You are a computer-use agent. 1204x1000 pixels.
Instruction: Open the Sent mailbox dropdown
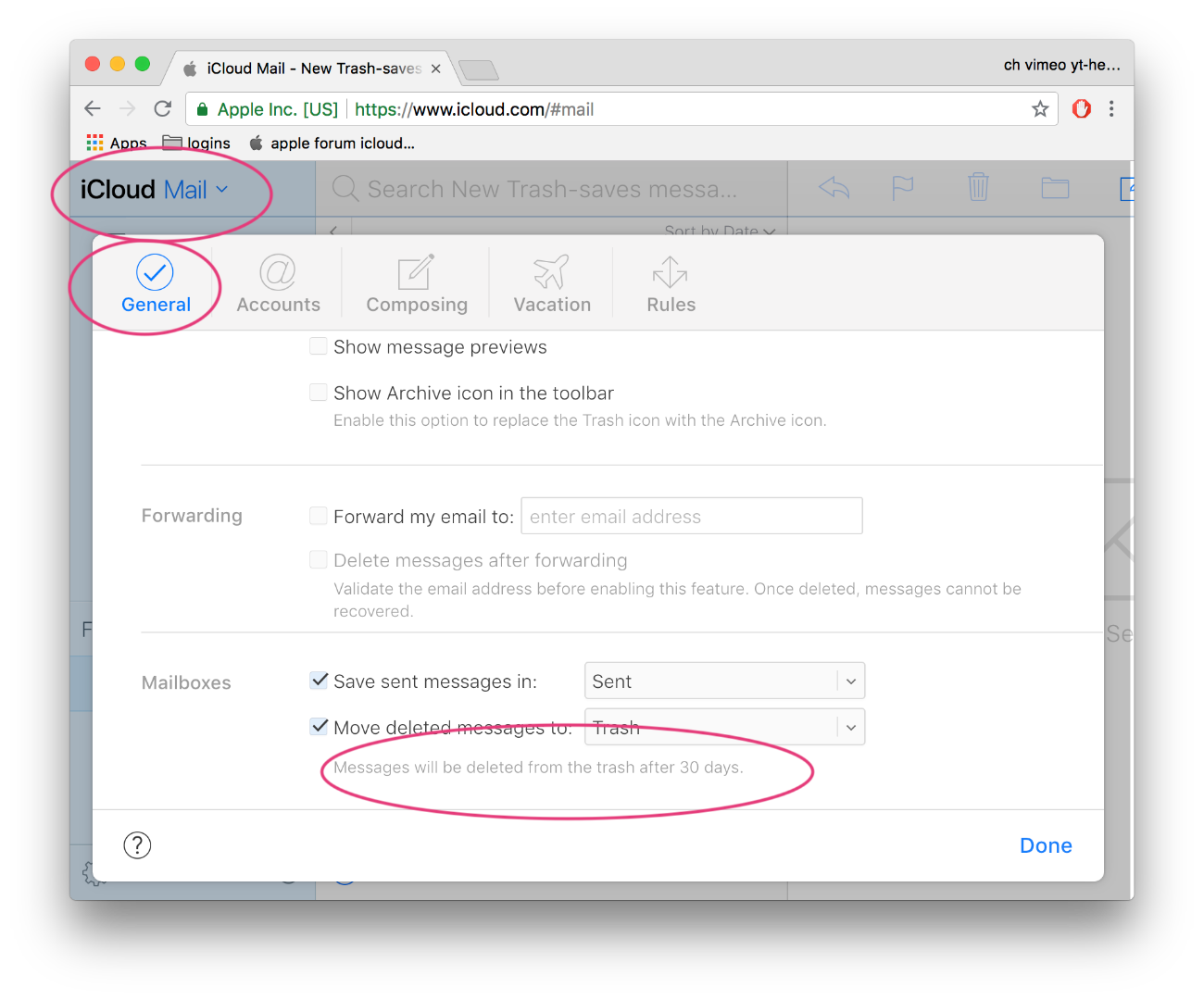(724, 681)
